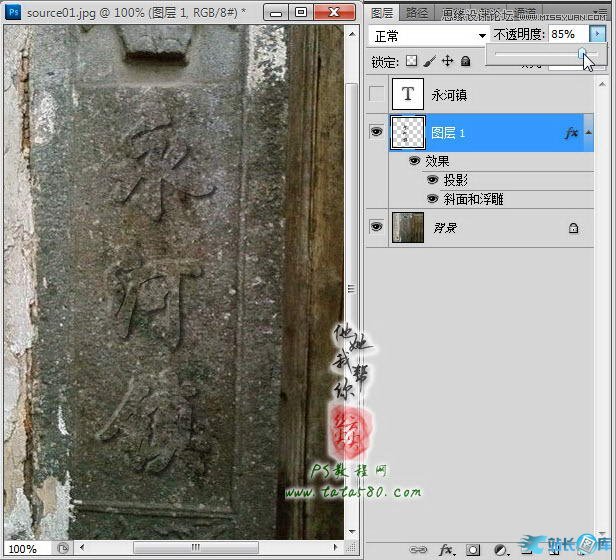Screen dimensions: 616x560
Task: Lock transparent pixels icon
Action: pyautogui.click(x=411, y=62)
